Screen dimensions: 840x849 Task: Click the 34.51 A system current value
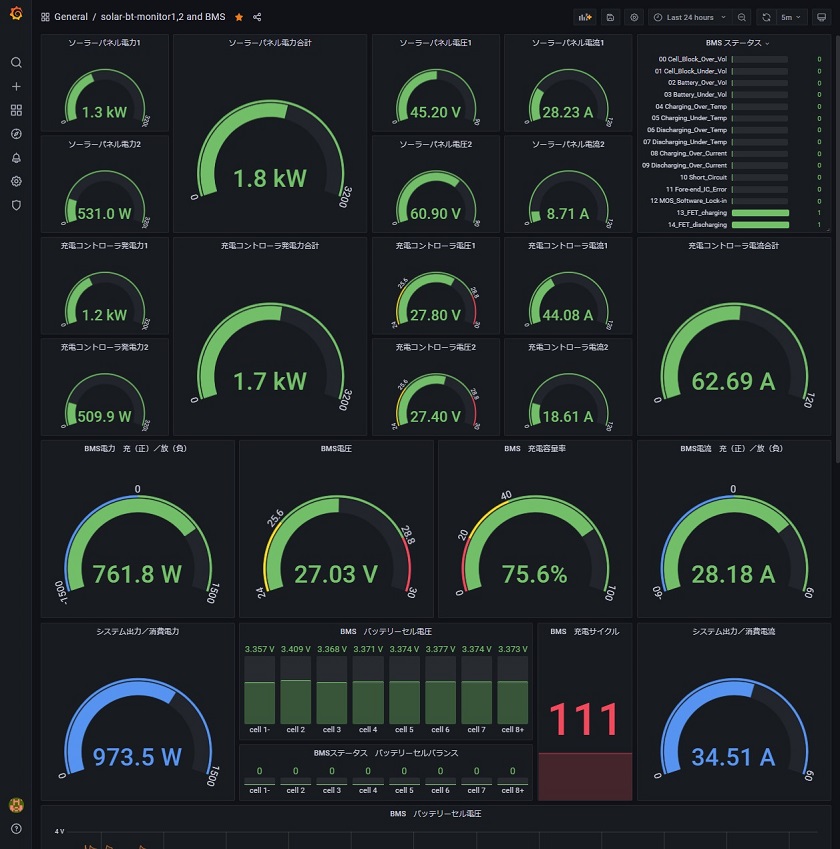click(733, 757)
